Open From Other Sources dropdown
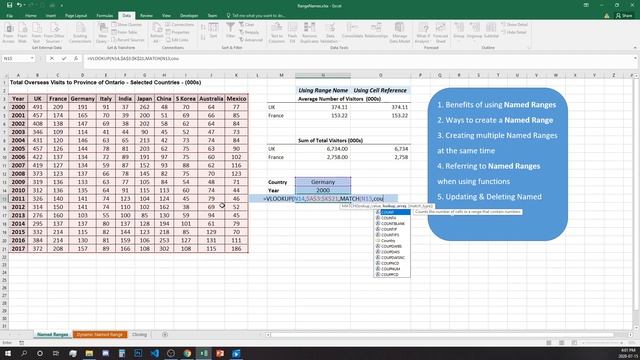 pyautogui.click(x=55, y=33)
